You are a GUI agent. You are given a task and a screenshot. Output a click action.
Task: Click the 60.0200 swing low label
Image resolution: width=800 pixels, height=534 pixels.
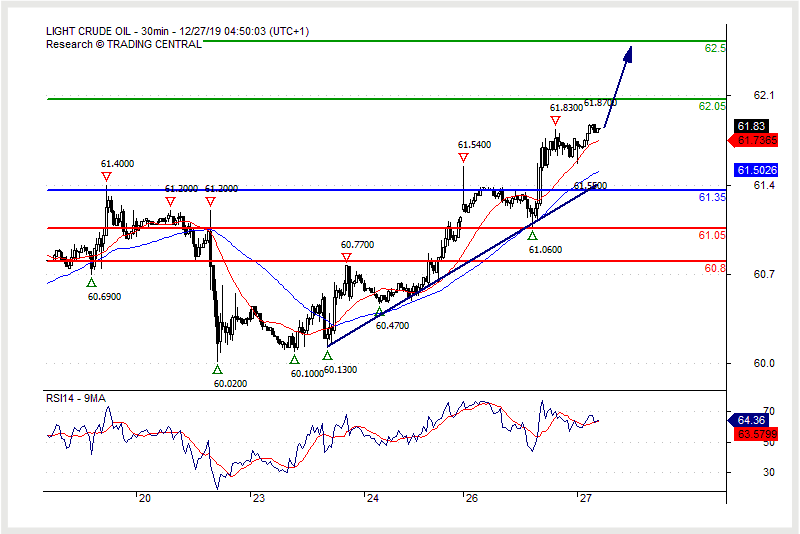230,384
